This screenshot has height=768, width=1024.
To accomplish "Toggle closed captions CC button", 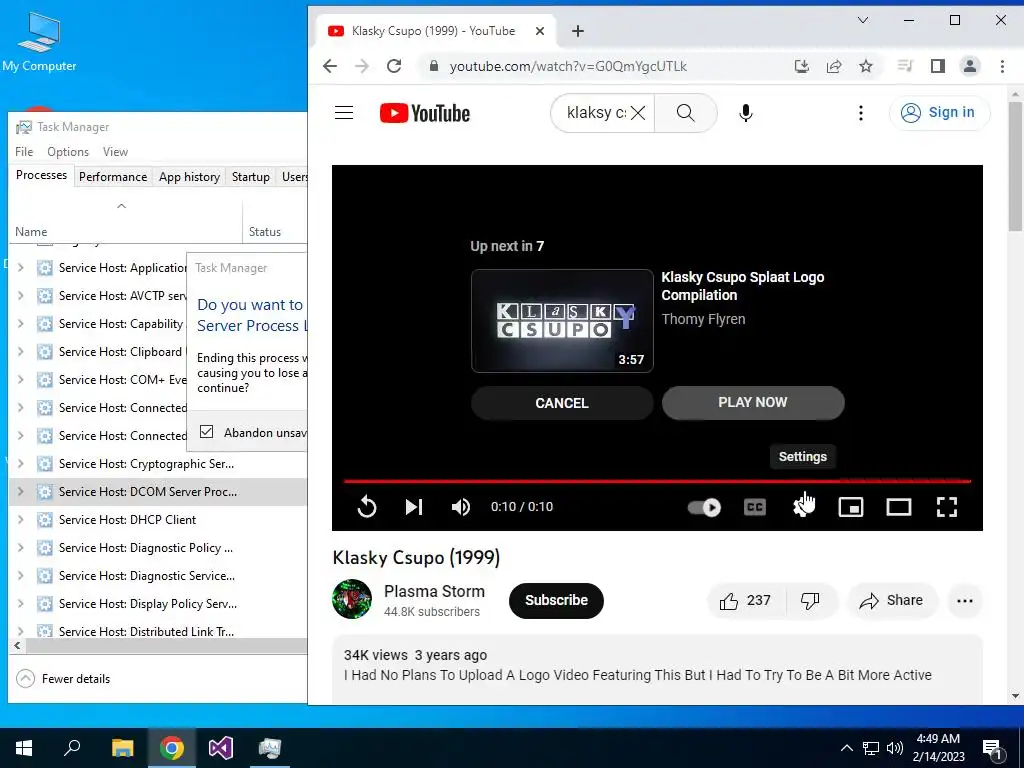I will [755, 507].
